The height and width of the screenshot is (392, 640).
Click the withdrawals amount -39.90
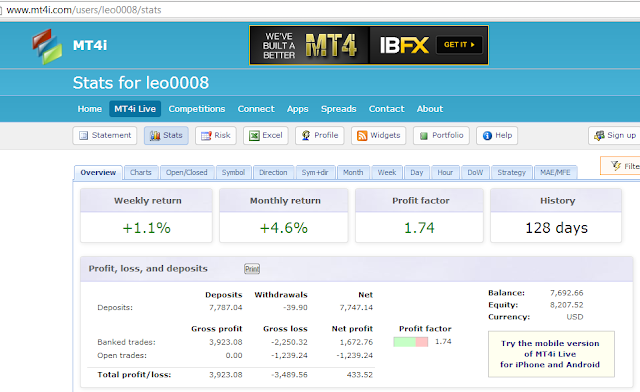click(295, 307)
